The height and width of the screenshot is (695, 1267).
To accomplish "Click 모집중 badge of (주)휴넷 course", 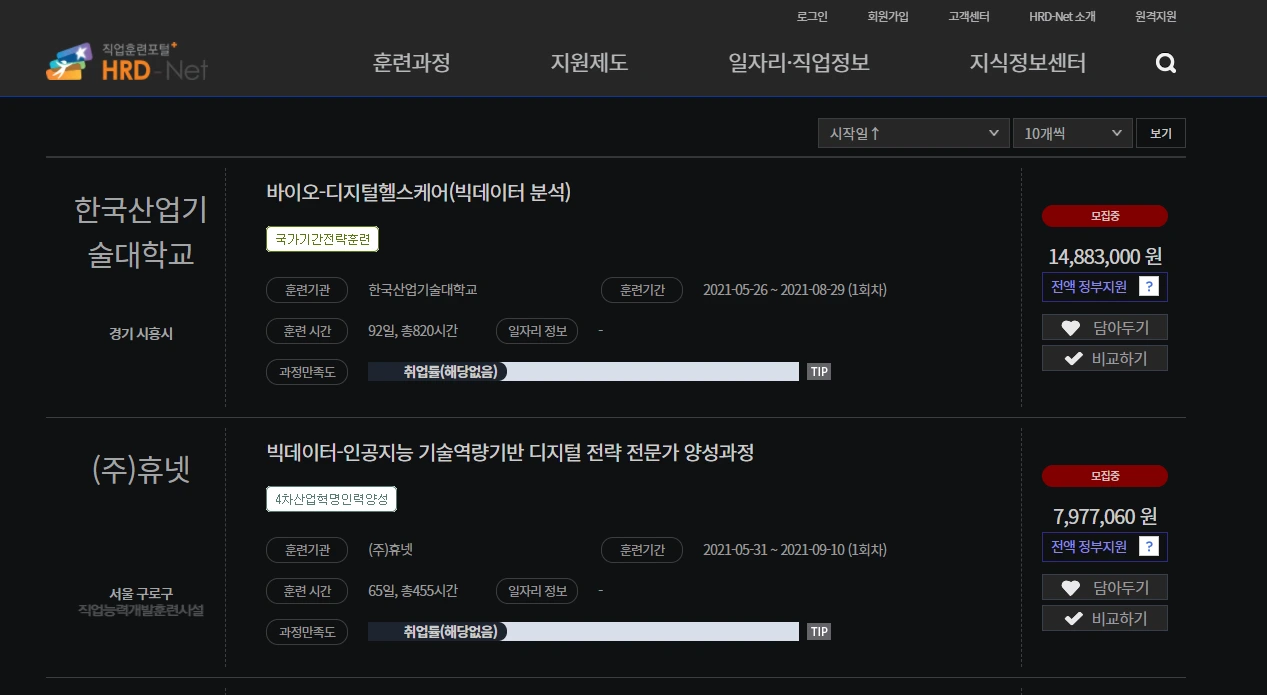I will tap(1104, 476).
